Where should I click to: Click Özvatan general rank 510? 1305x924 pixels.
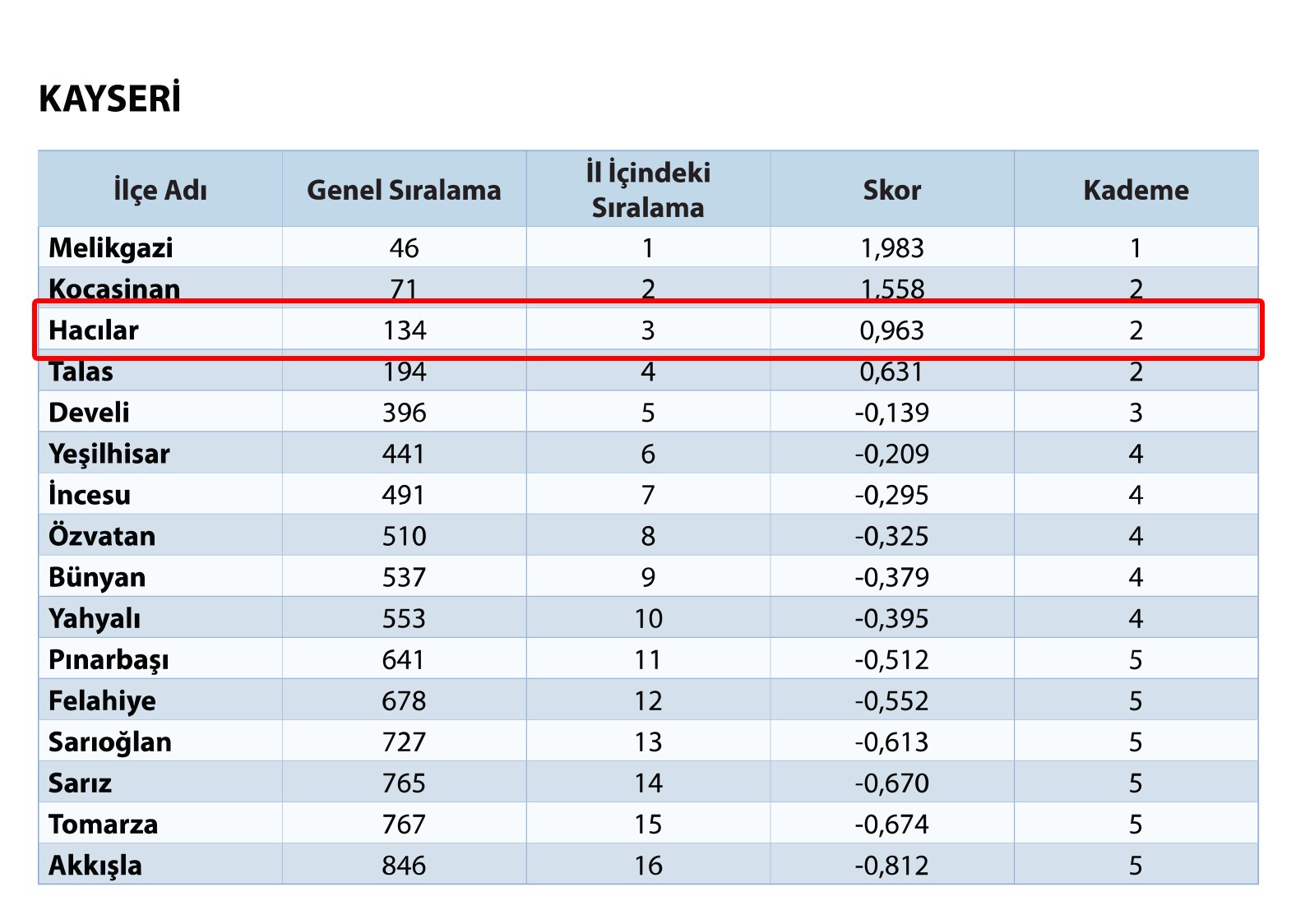pos(404,536)
